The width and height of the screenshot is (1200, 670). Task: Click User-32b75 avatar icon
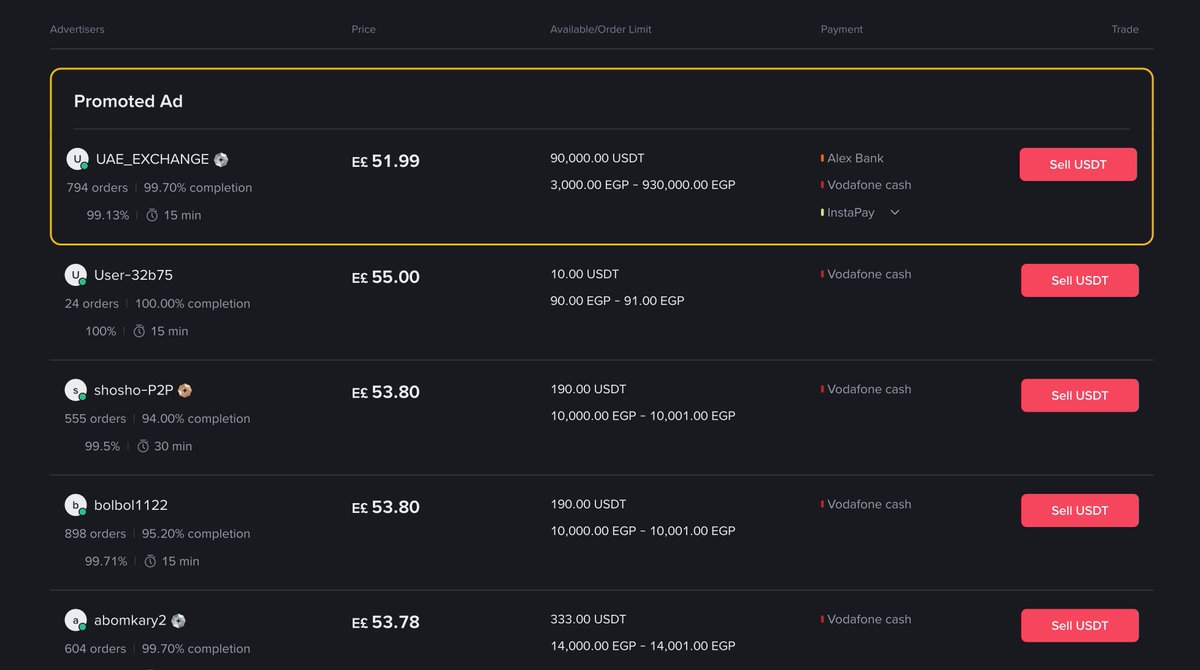(x=76, y=275)
